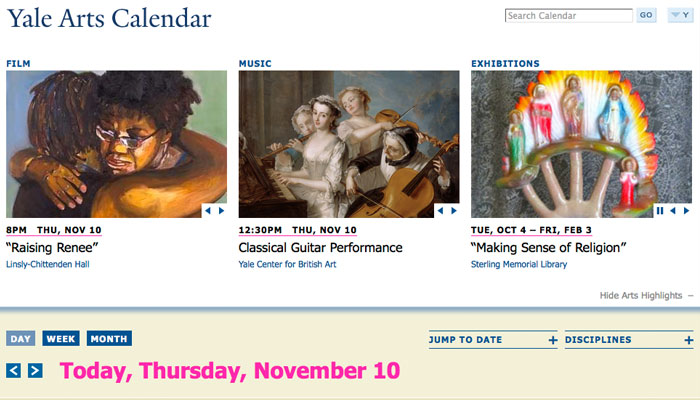Select the Day view tab
Screen dimensions: 700x400
[21, 338]
